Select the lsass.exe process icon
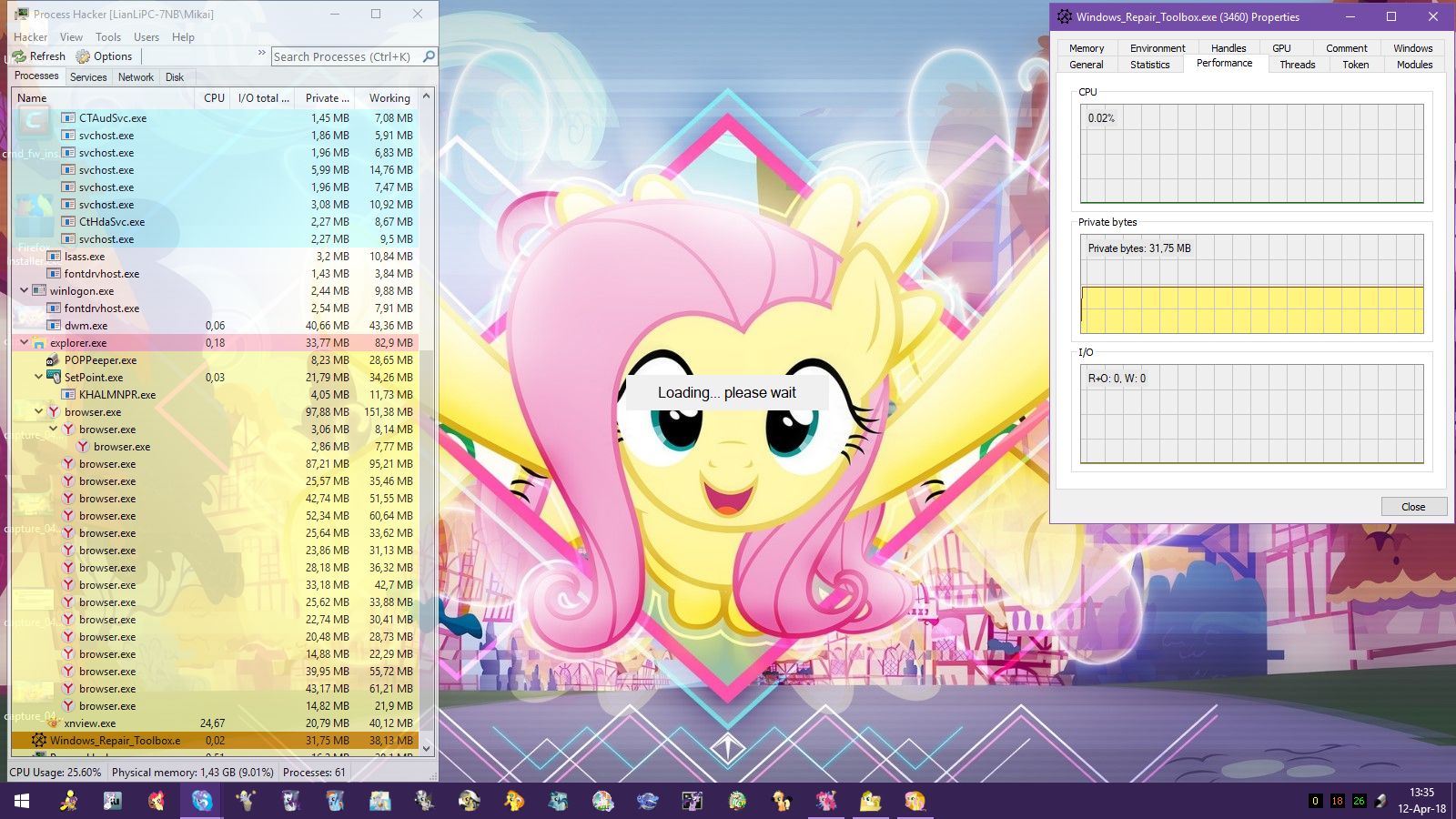The height and width of the screenshot is (819, 1456). coord(54,257)
